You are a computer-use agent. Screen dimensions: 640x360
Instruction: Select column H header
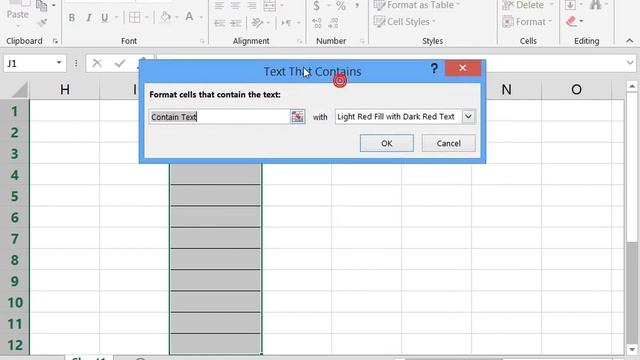64,89
